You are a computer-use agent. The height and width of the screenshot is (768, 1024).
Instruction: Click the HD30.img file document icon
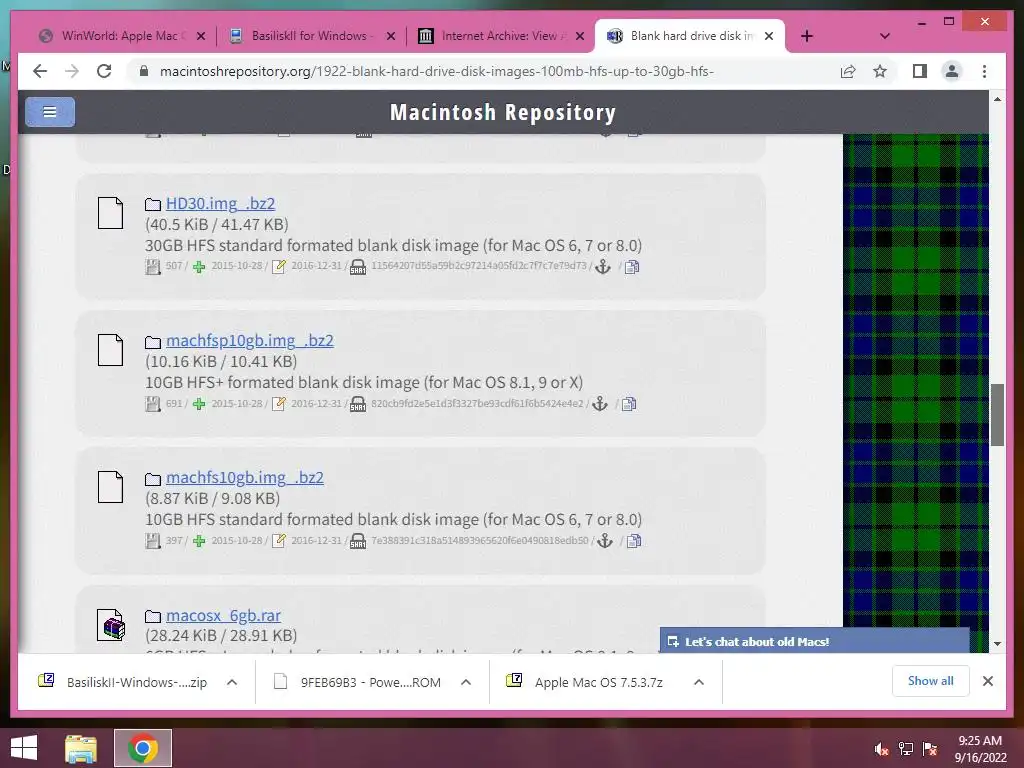pos(110,213)
